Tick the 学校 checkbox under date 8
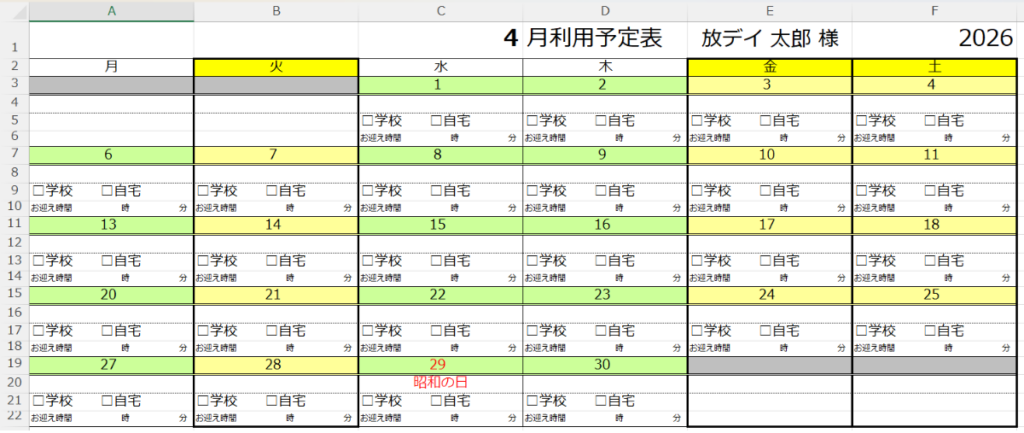The image size is (1024, 433). [367, 191]
